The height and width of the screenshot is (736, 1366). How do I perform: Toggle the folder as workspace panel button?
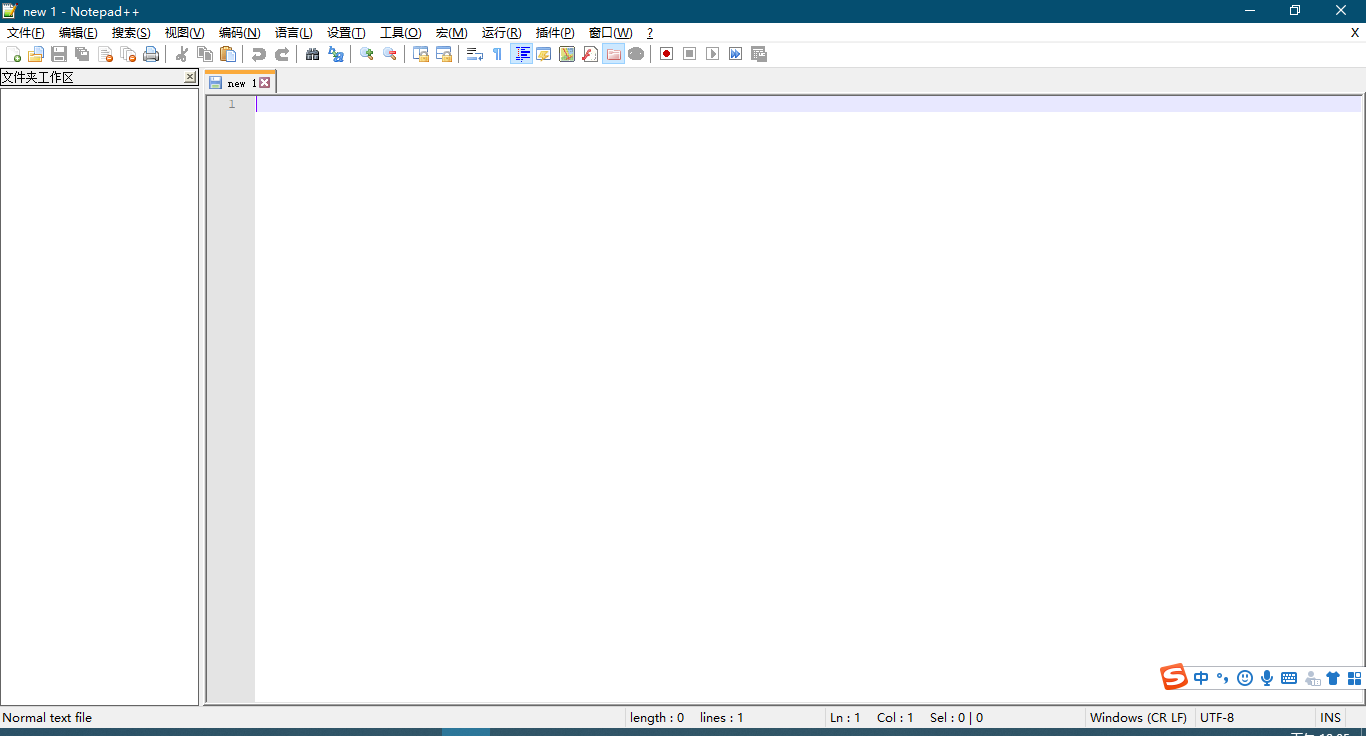[x=613, y=54]
